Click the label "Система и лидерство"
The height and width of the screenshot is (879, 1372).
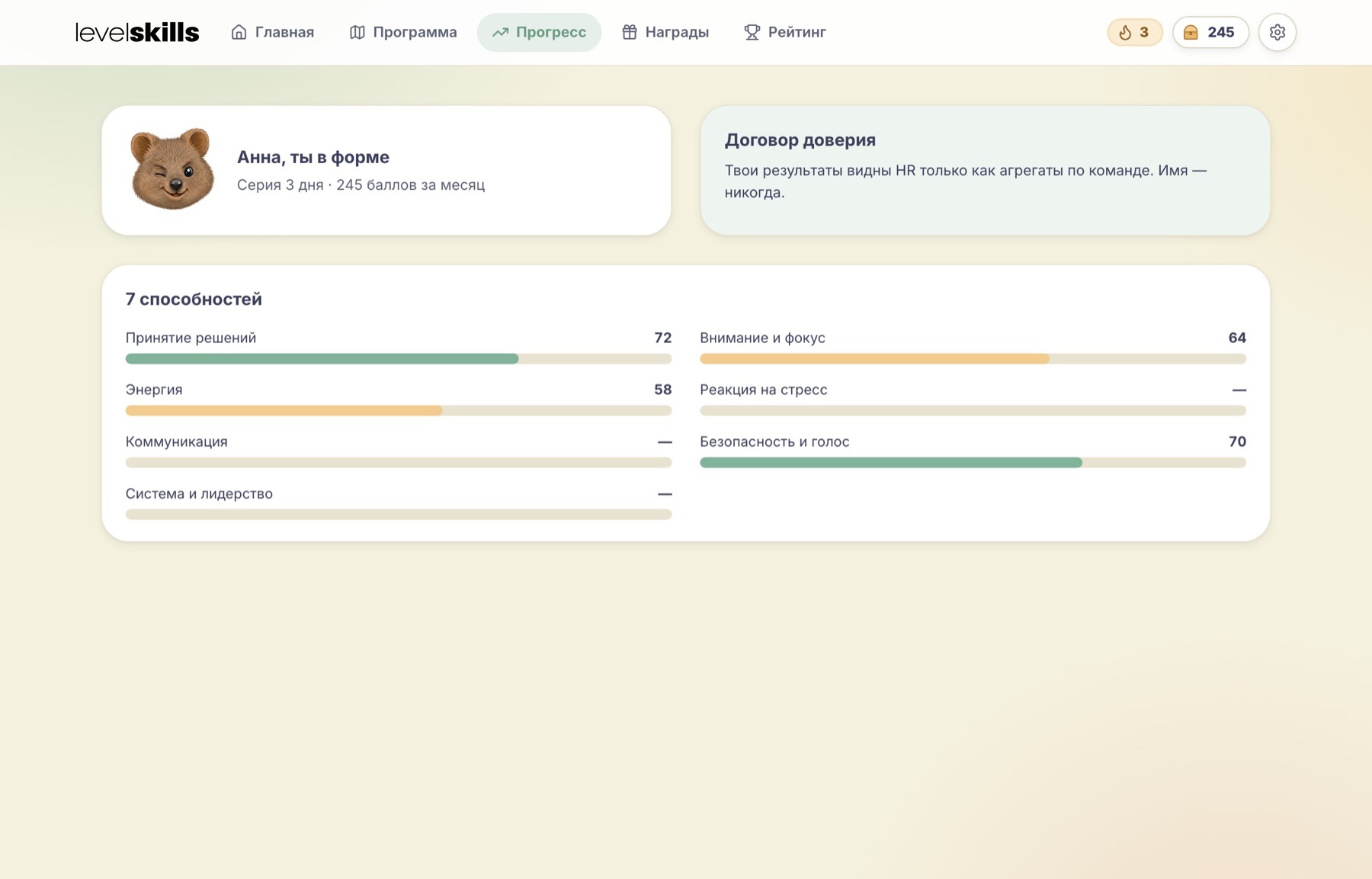point(199,493)
